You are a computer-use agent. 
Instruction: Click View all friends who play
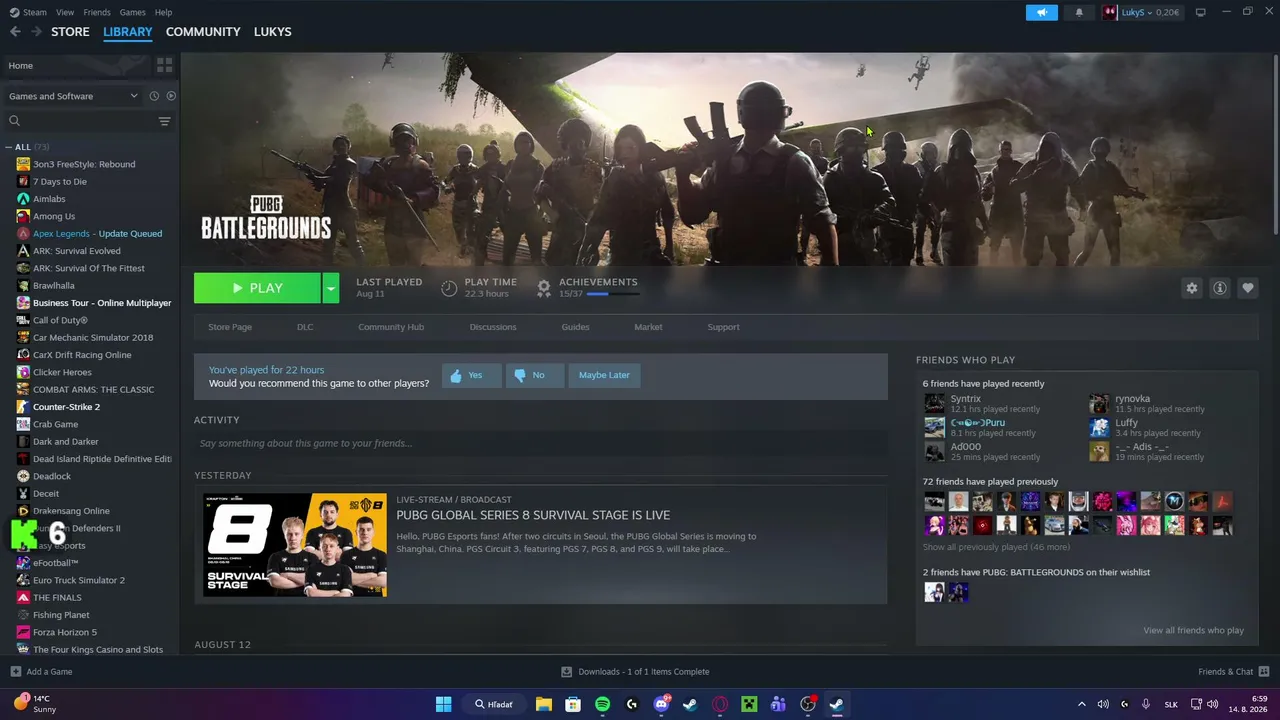(1193, 630)
